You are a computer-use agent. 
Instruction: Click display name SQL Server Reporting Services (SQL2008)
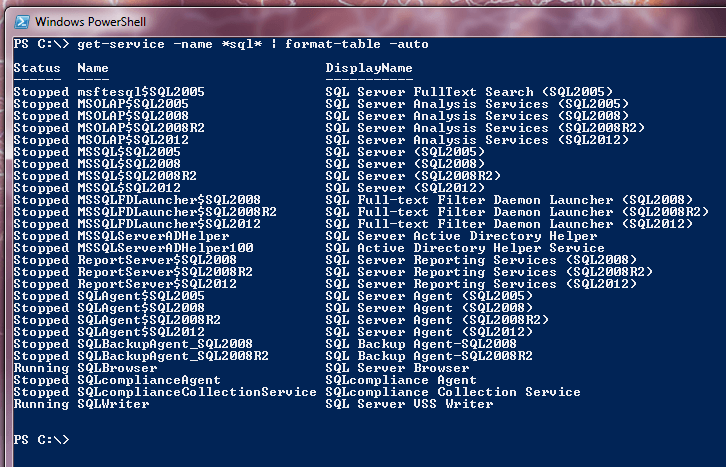481,261
